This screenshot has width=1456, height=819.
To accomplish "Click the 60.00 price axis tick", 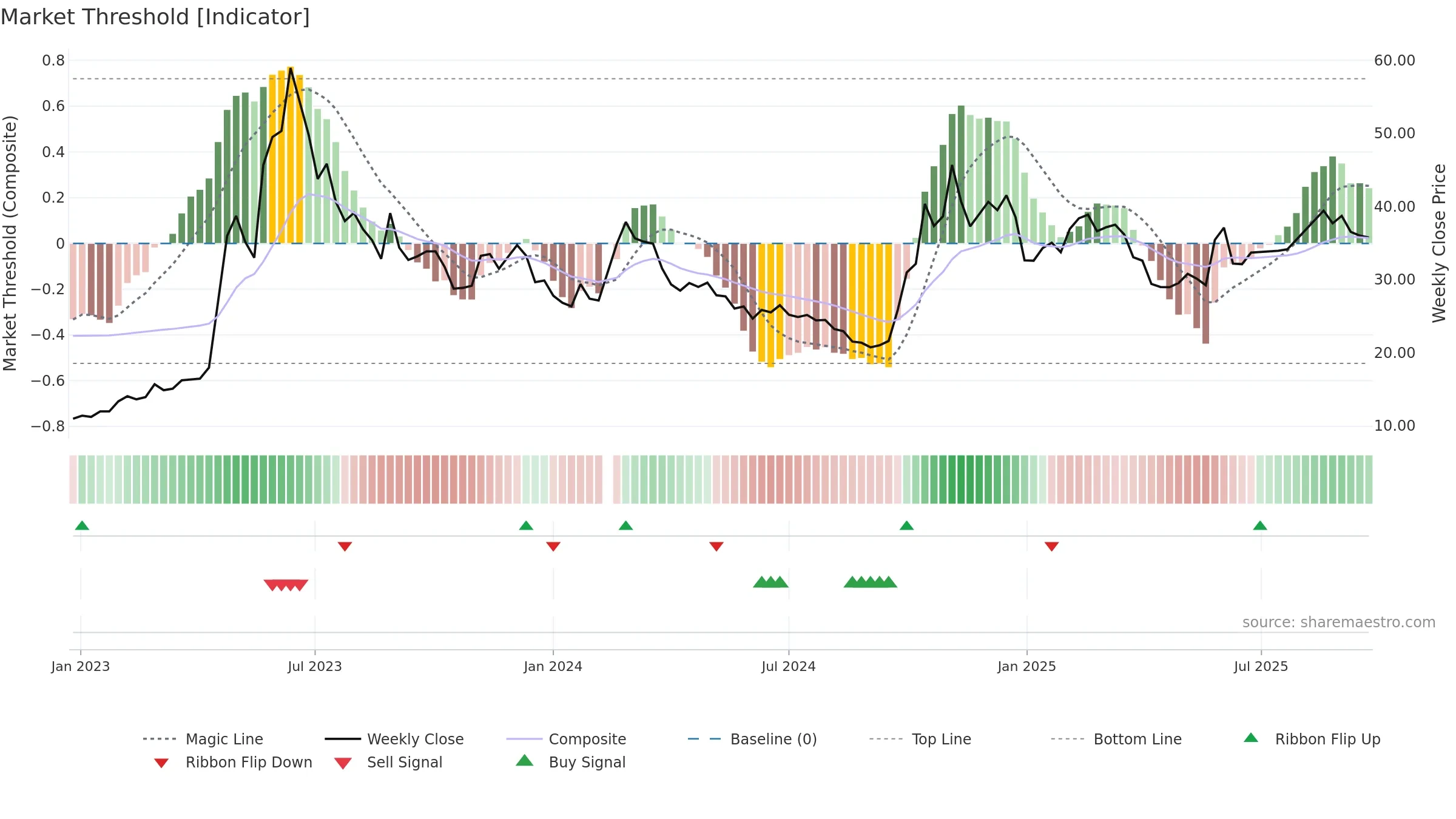I will click(1395, 60).
